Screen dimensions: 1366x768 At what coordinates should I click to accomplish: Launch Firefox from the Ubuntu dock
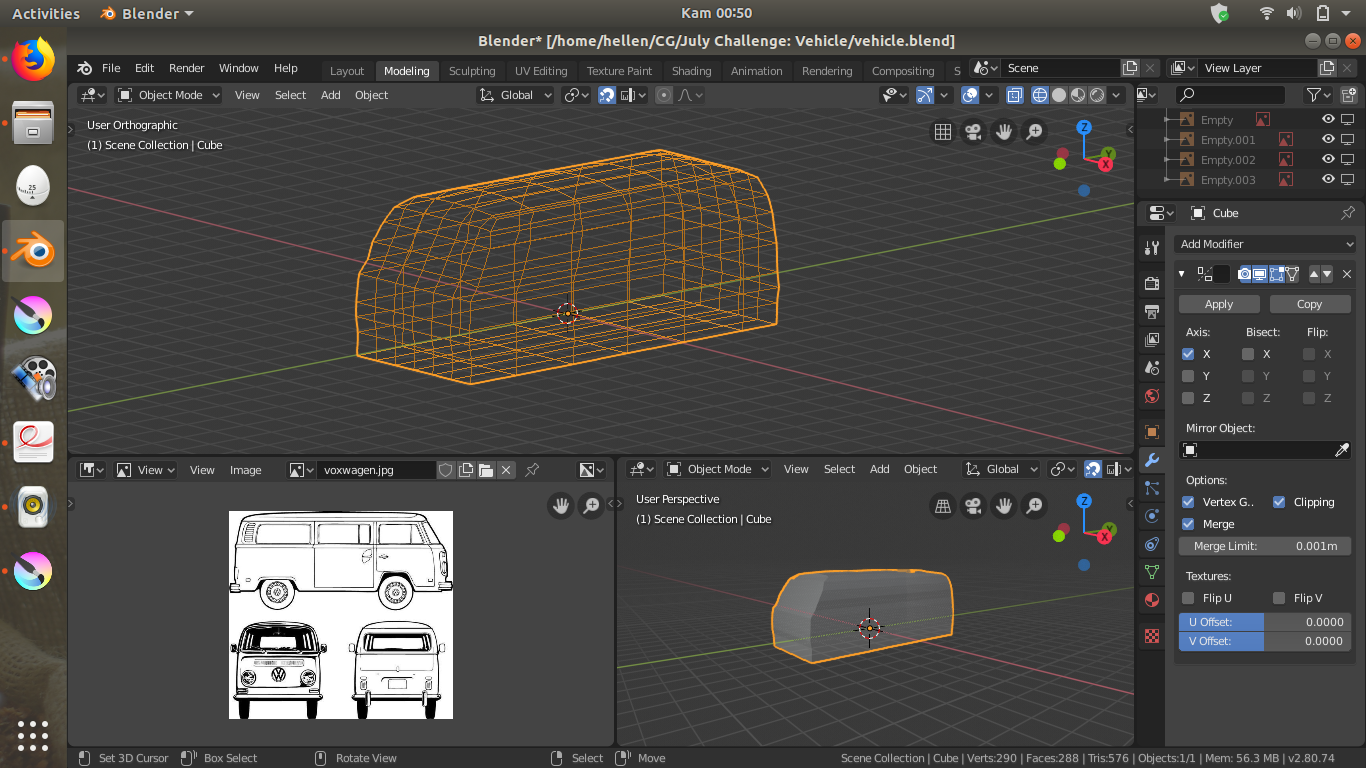tap(33, 60)
